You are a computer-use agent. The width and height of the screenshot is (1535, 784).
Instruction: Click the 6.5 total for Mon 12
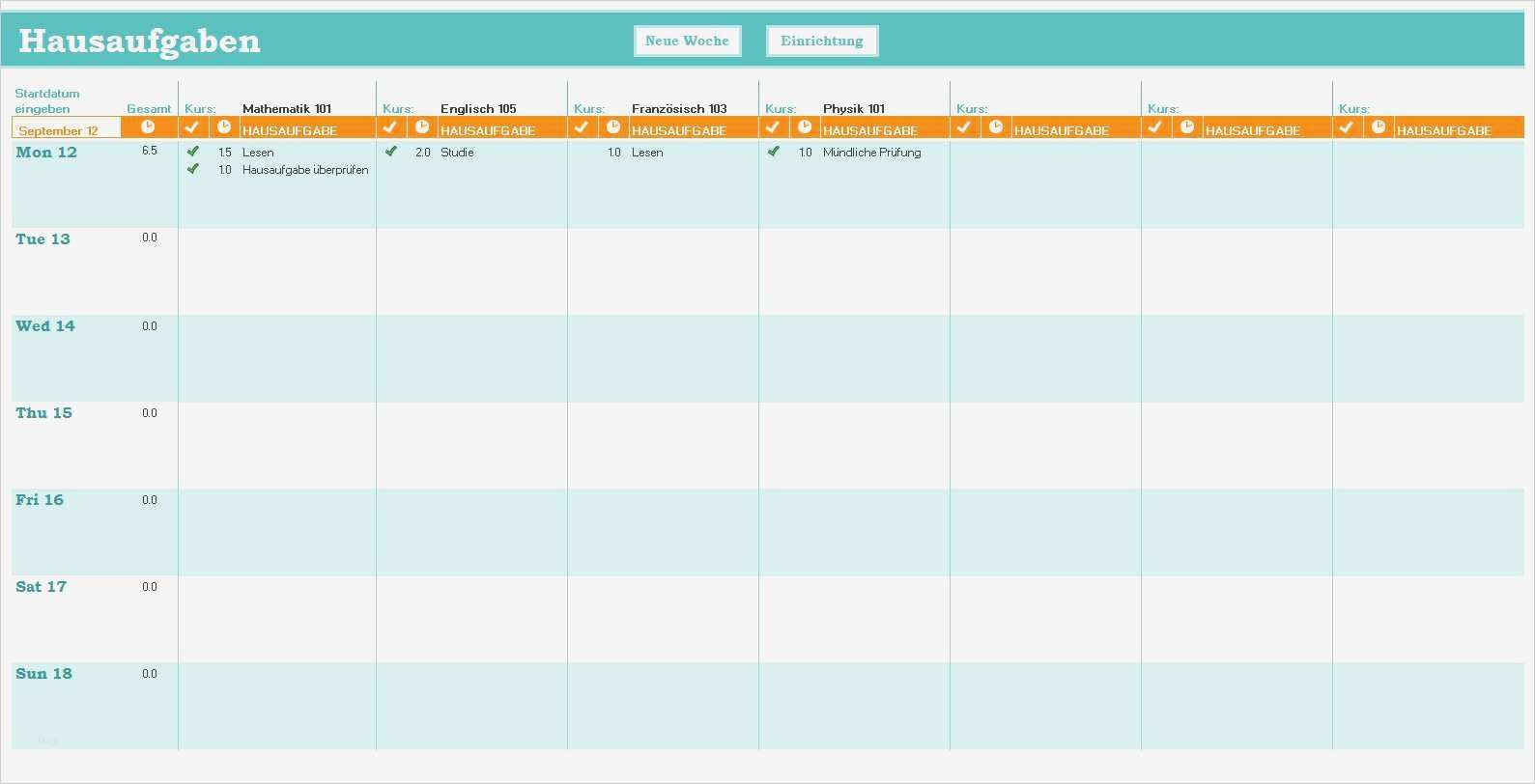point(150,151)
